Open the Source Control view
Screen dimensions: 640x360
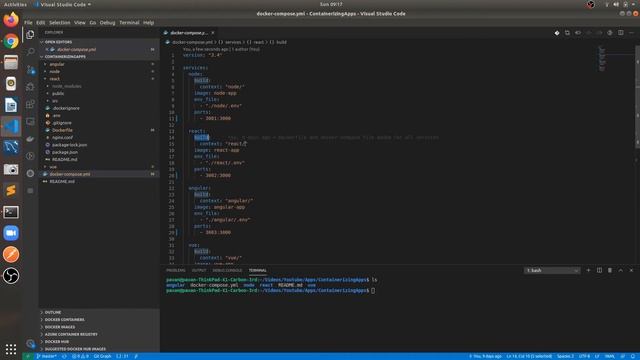30,69
